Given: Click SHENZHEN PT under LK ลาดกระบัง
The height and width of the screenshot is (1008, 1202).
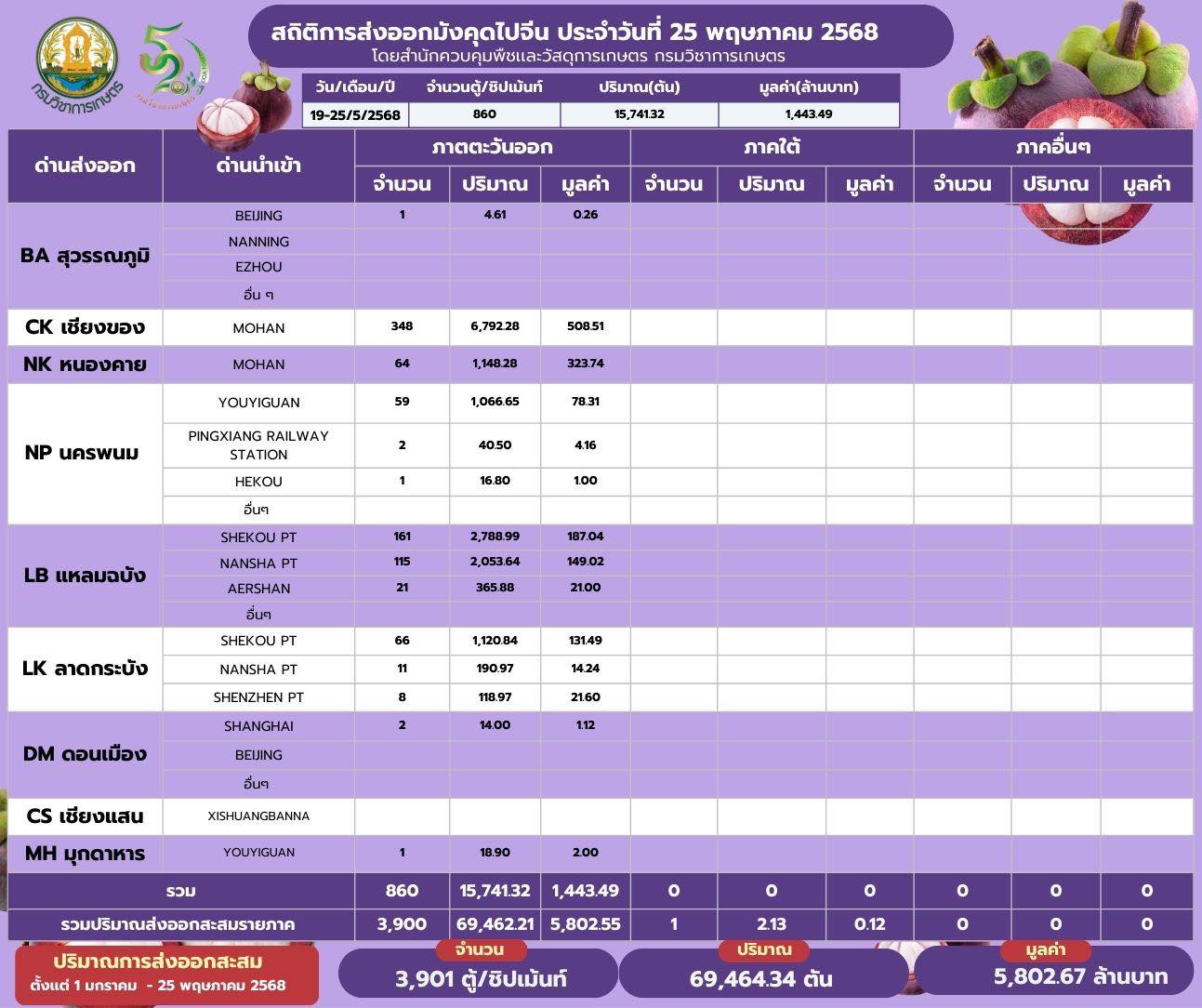Looking at the screenshot, I should tap(258, 697).
